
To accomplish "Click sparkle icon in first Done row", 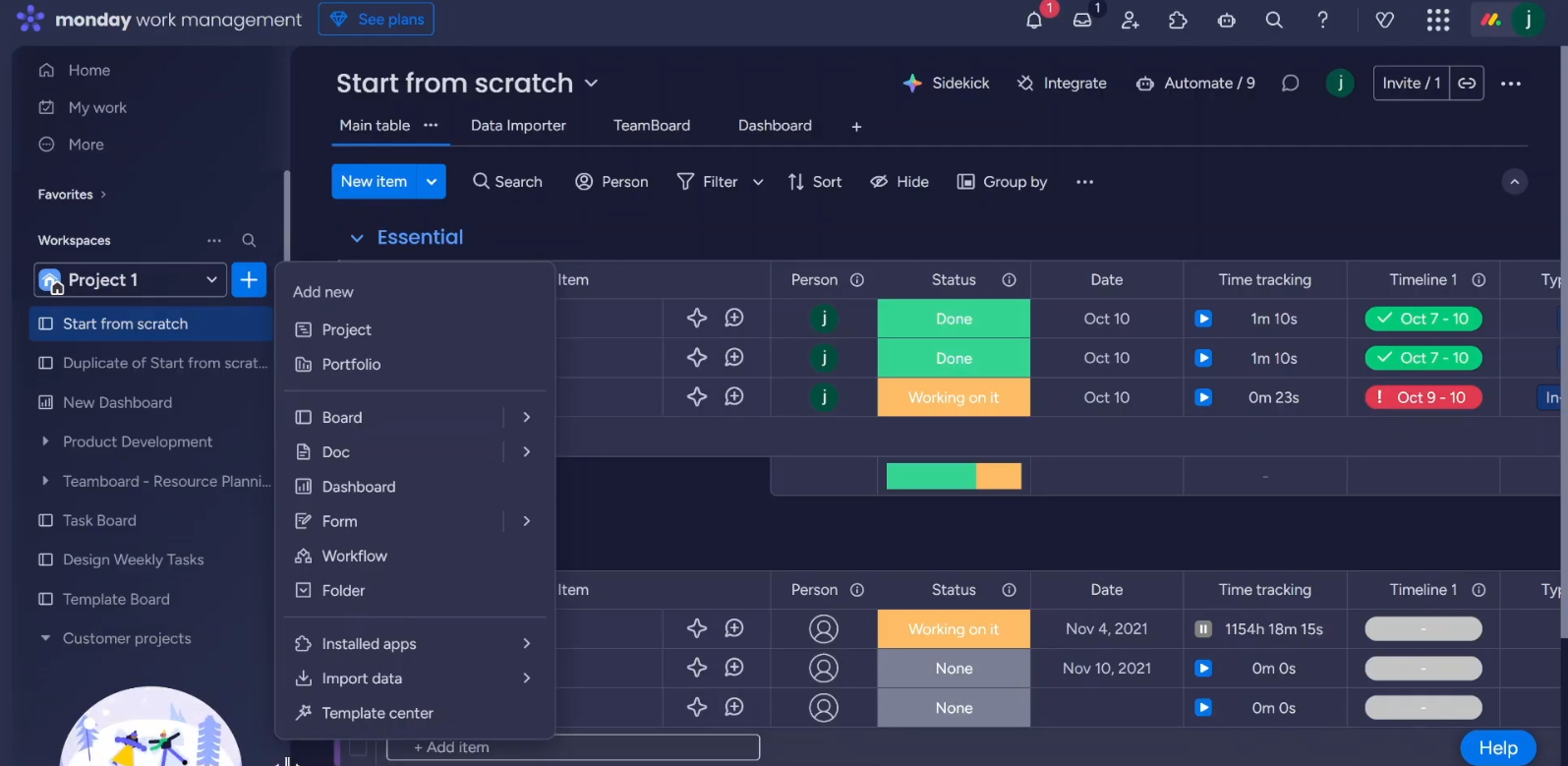I will (x=697, y=318).
